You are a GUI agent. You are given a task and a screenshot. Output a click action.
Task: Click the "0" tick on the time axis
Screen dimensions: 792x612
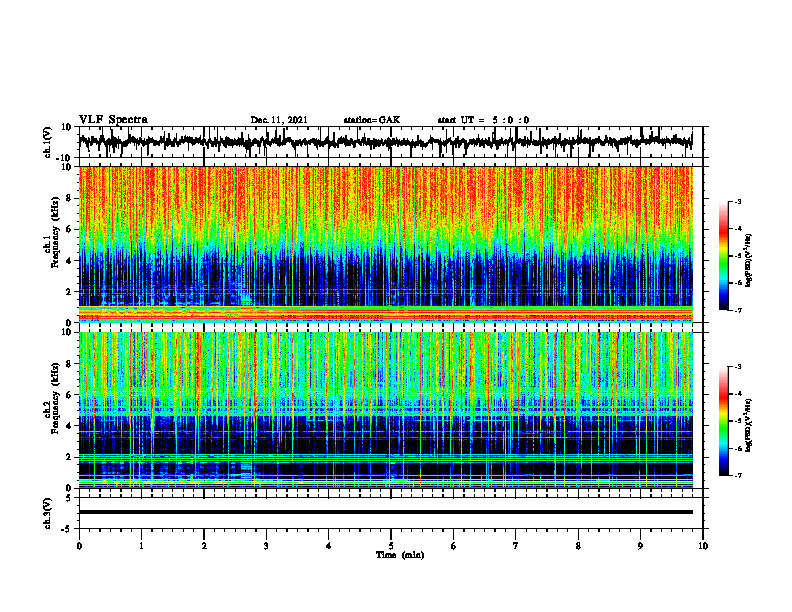click(x=79, y=546)
